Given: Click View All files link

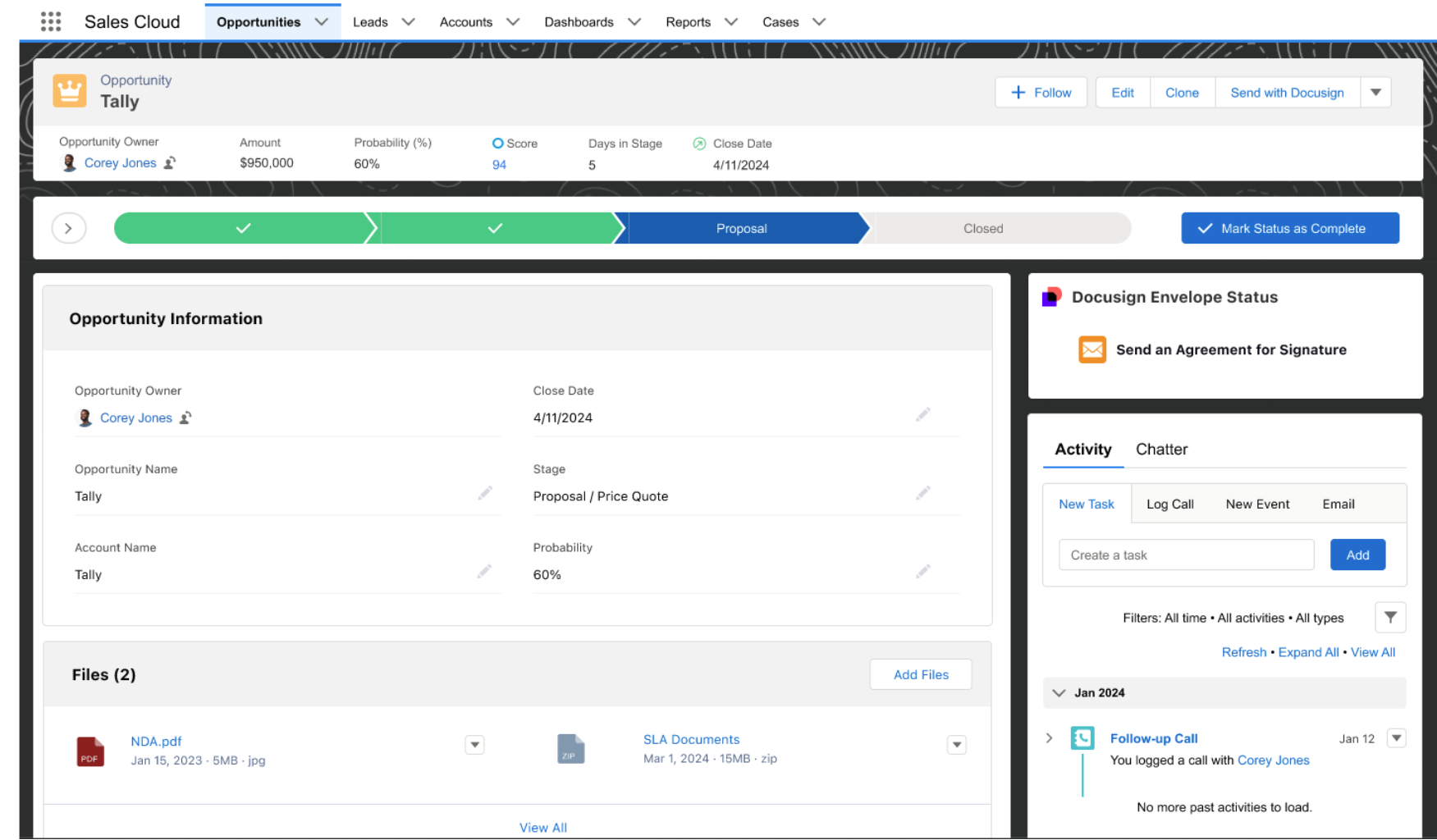Looking at the screenshot, I should [x=543, y=828].
